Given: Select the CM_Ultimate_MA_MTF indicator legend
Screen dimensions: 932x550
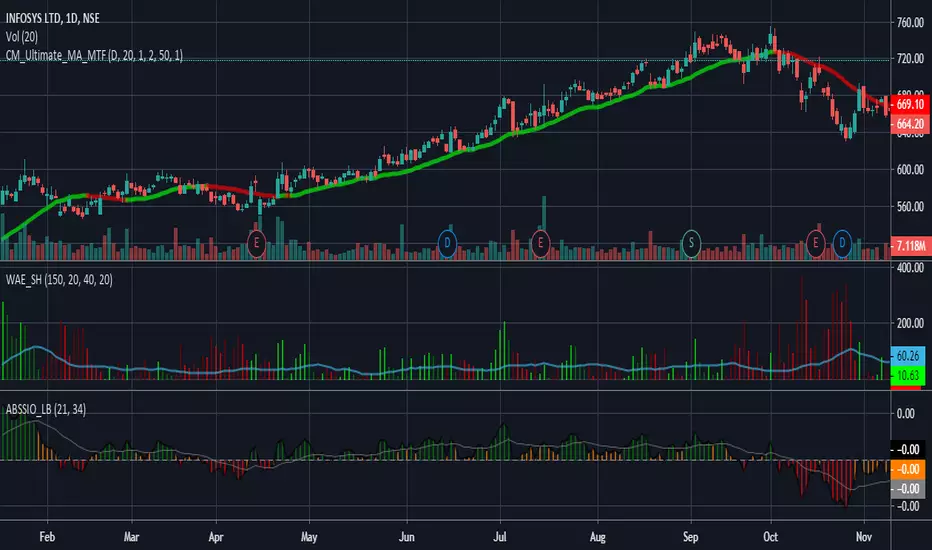Looking at the screenshot, I should tap(94, 55).
